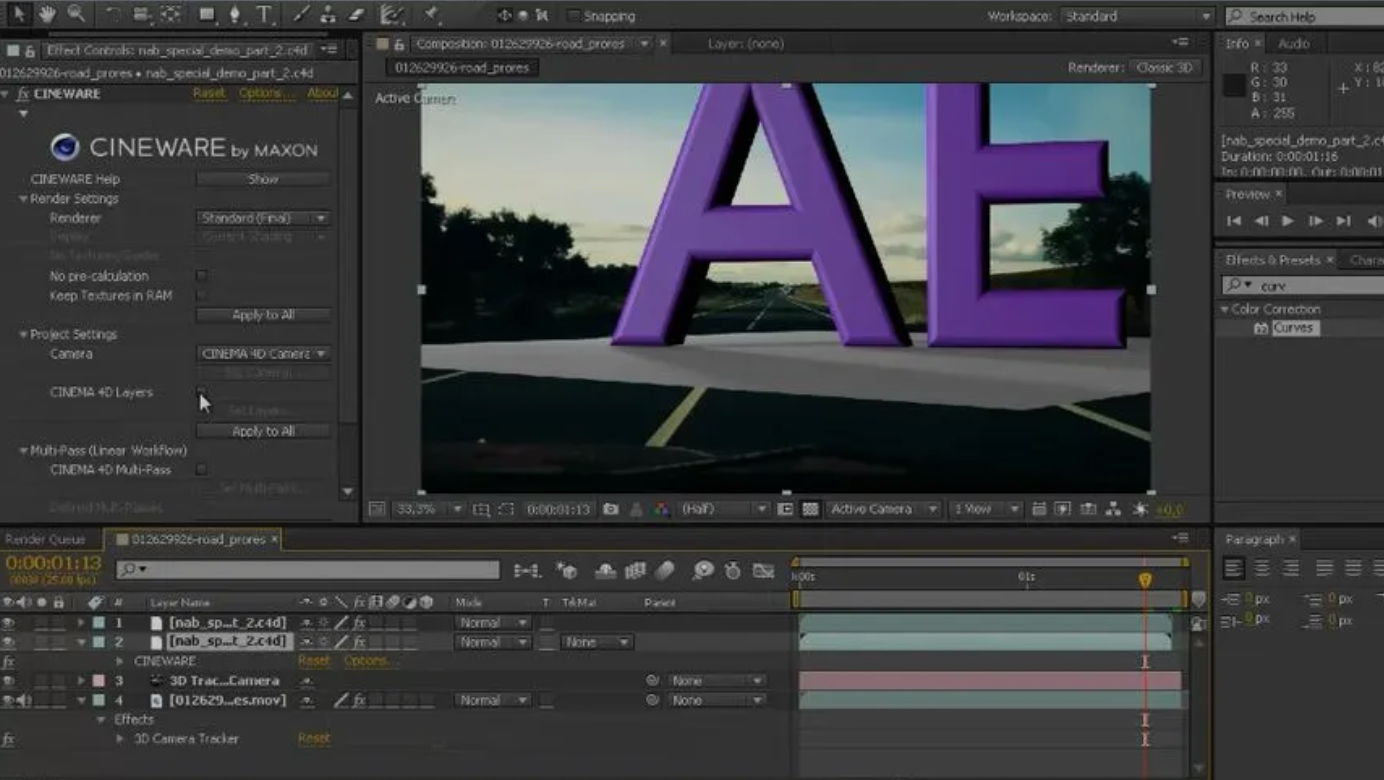
Task: Expand layer 1 properties in timeline
Action: click(x=82, y=622)
